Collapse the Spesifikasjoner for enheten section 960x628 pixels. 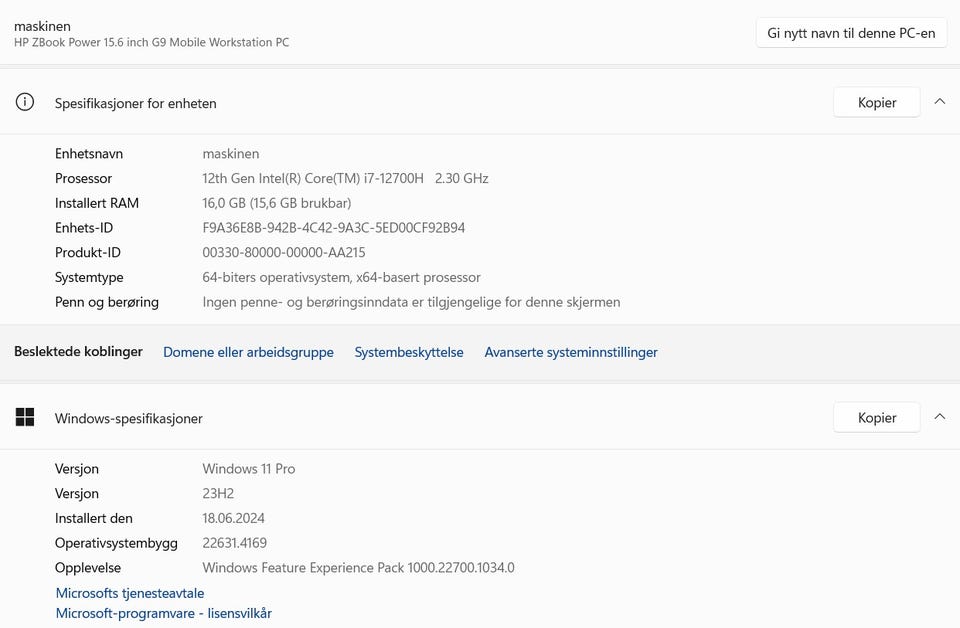(939, 102)
